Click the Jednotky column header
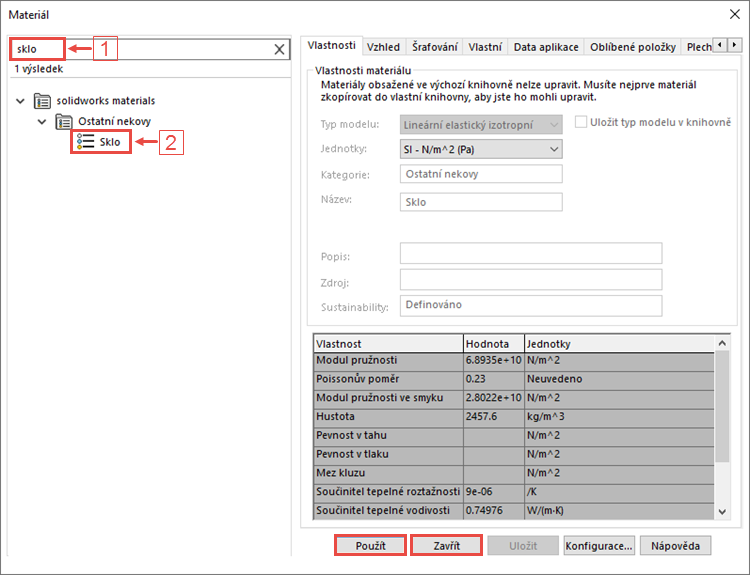Screen dimensions: 750x575 [619, 344]
